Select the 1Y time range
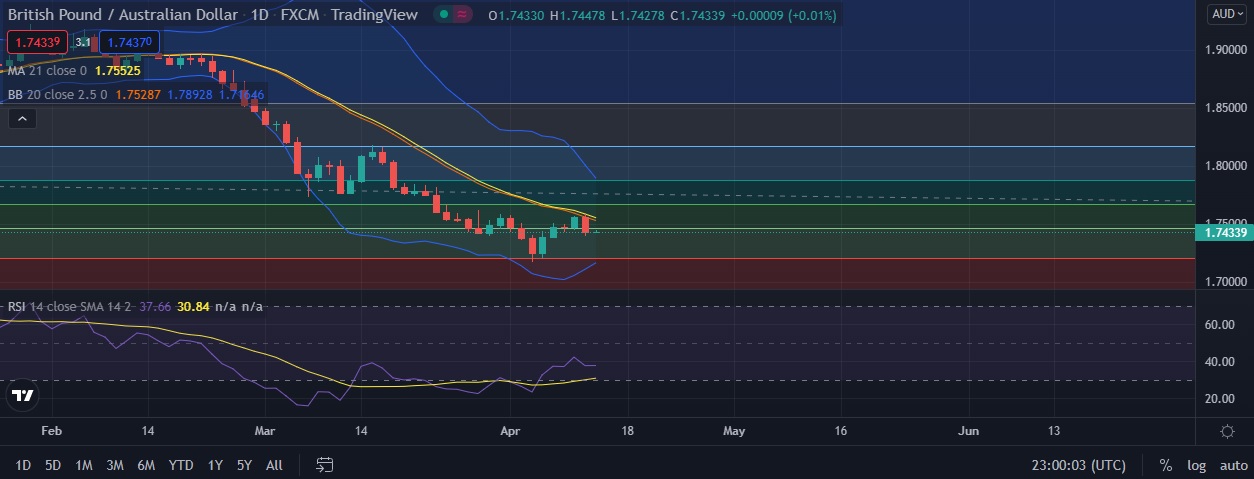This screenshot has height=479, width=1254. pos(215,465)
